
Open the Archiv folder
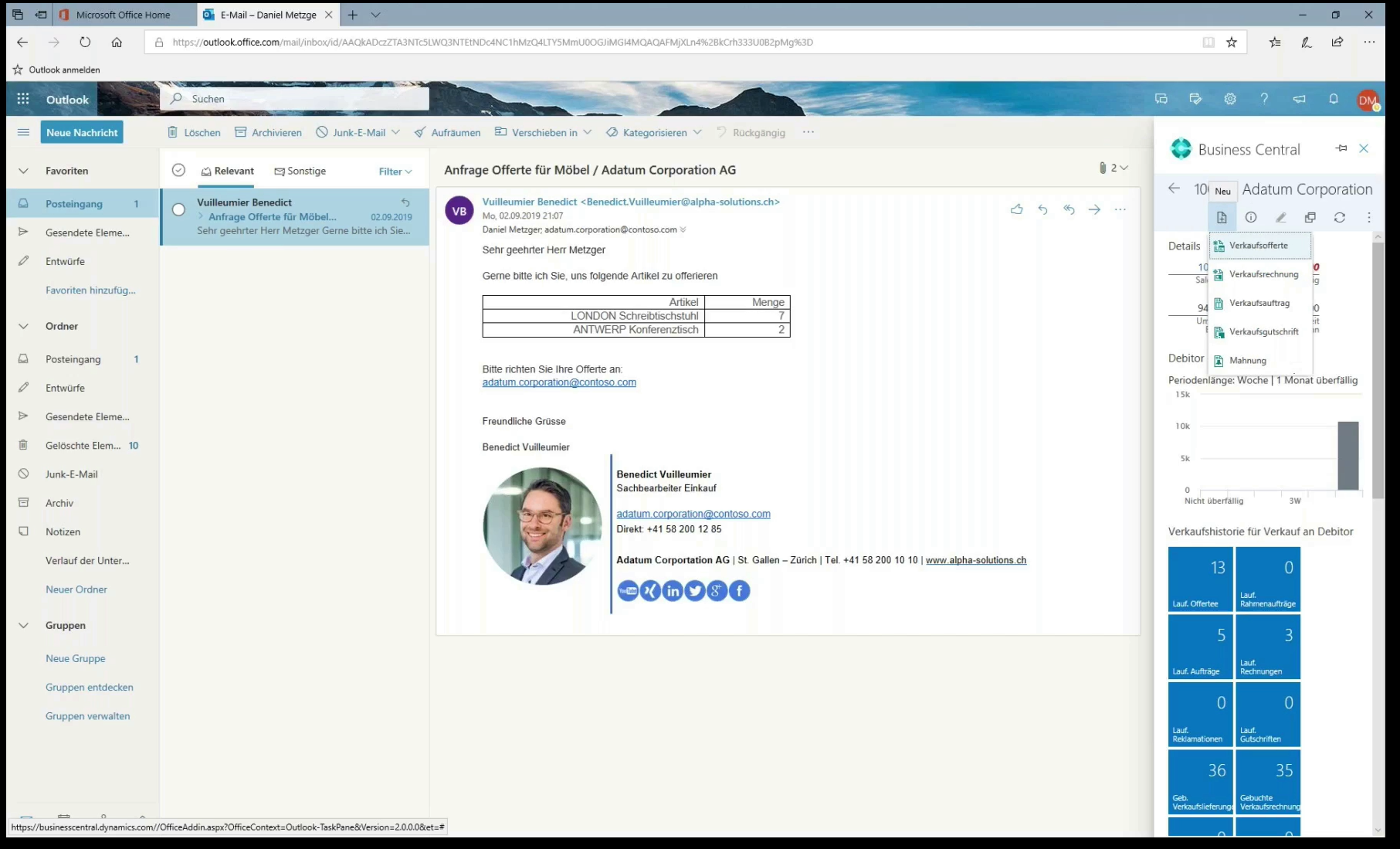[83, 503]
